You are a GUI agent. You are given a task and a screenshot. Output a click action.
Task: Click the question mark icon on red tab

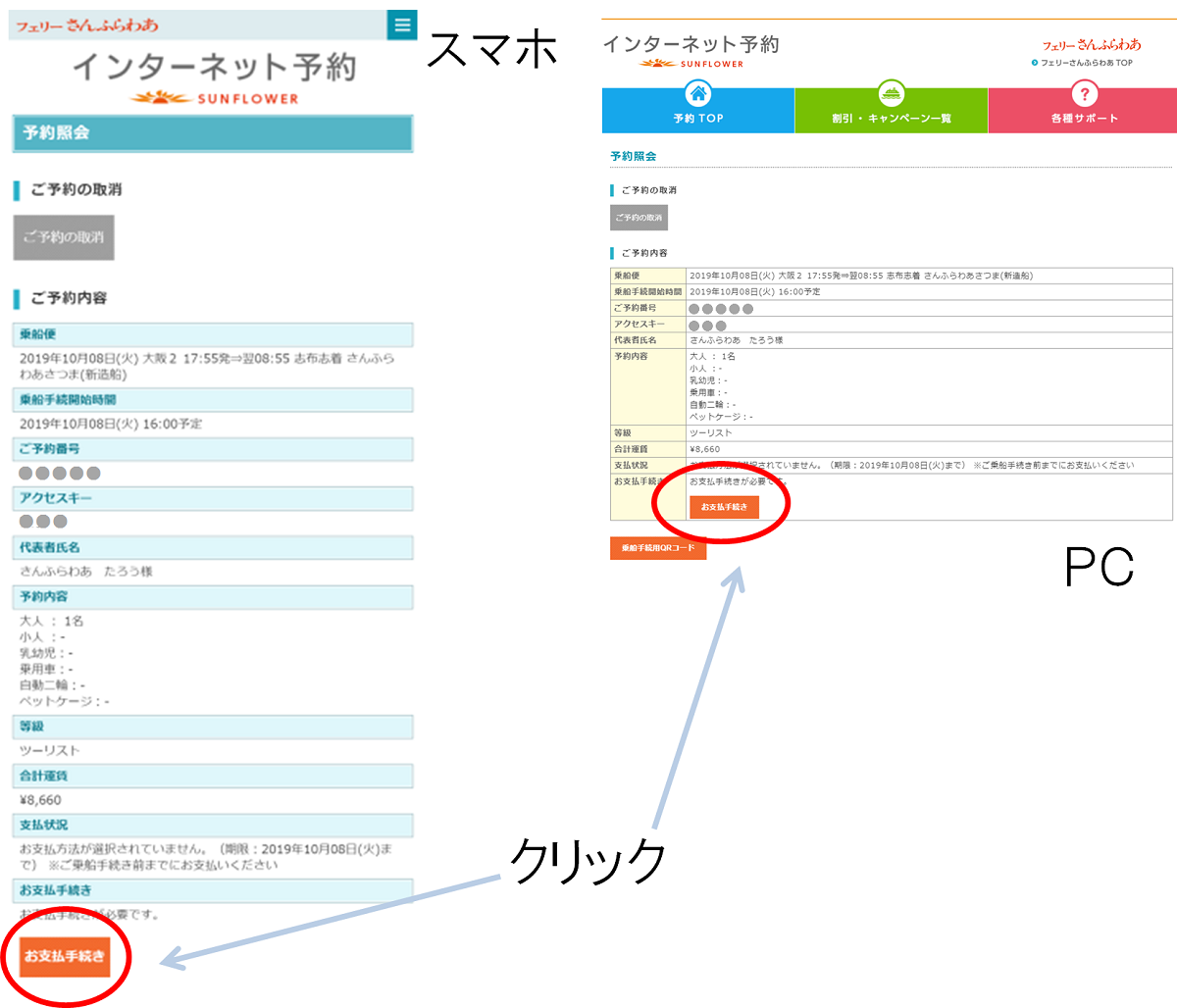(1084, 94)
